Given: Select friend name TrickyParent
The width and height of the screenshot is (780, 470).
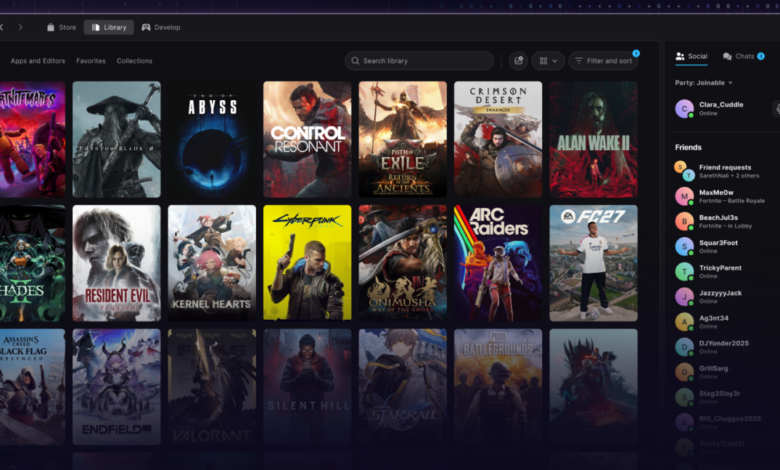Looking at the screenshot, I should point(720,268).
